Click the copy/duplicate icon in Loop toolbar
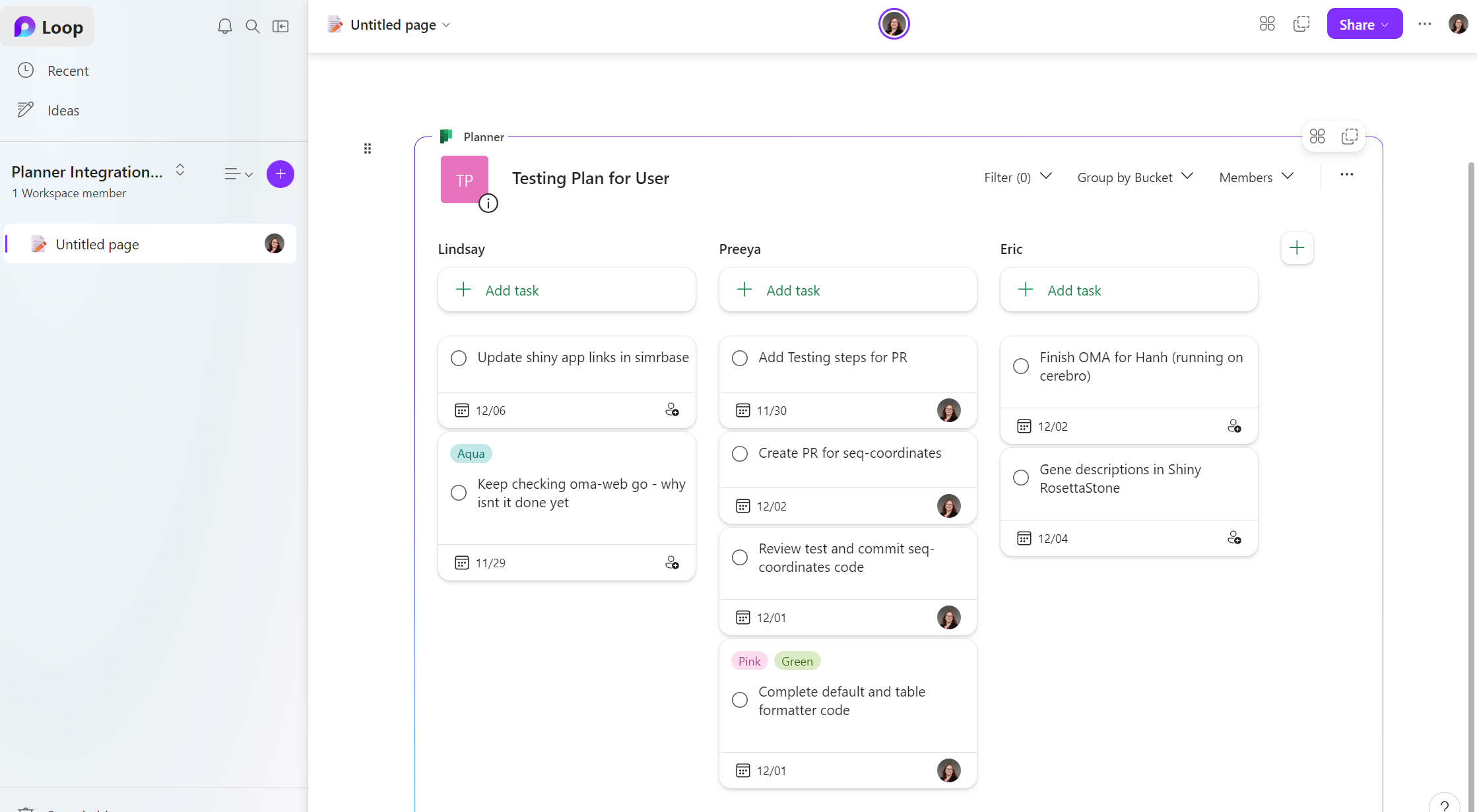 1301,23
